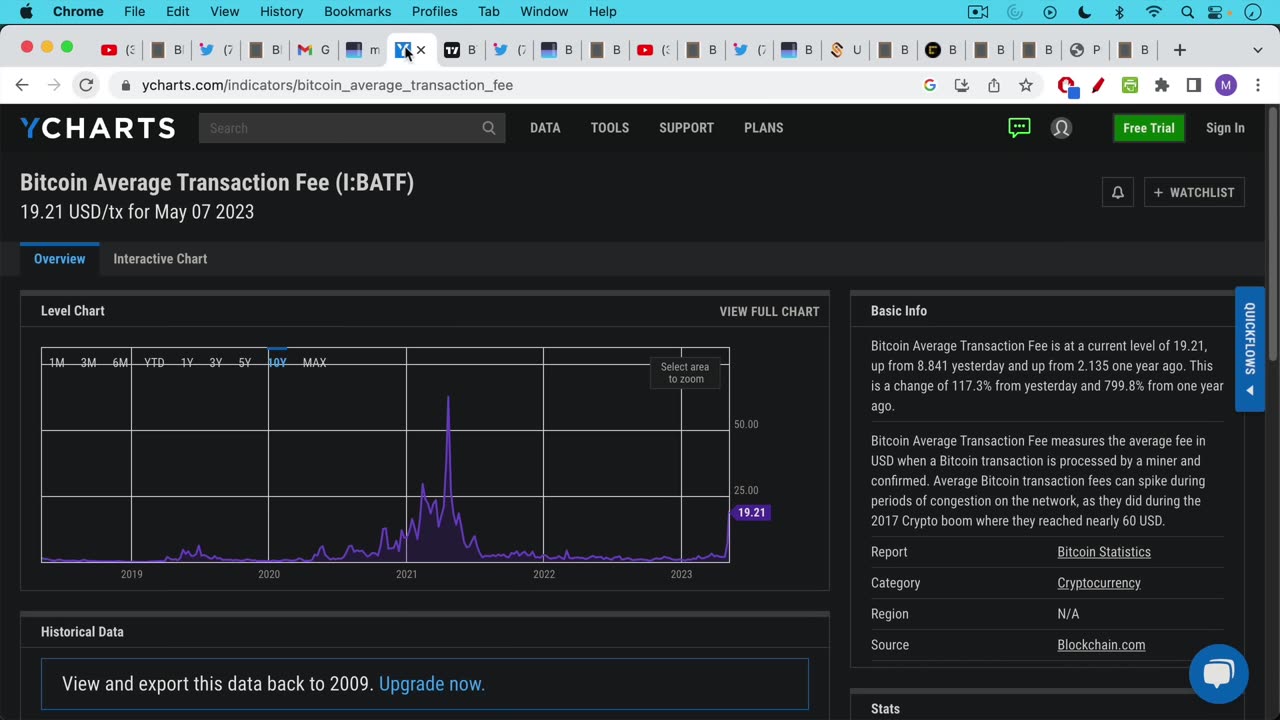1280x720 pixels.
Task: Open the DATA navigation menu
Action: pyautogui.click(x=545, y=128)
